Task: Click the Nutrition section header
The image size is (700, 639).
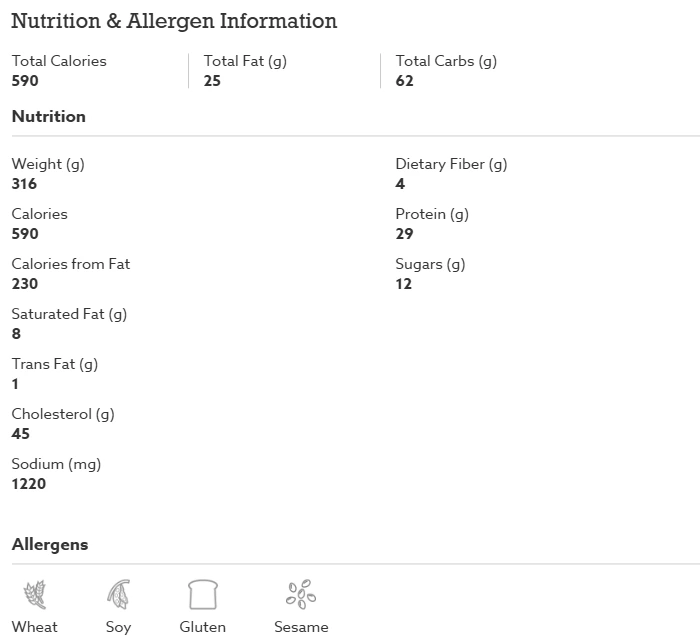Action: (x=49, y=117)
